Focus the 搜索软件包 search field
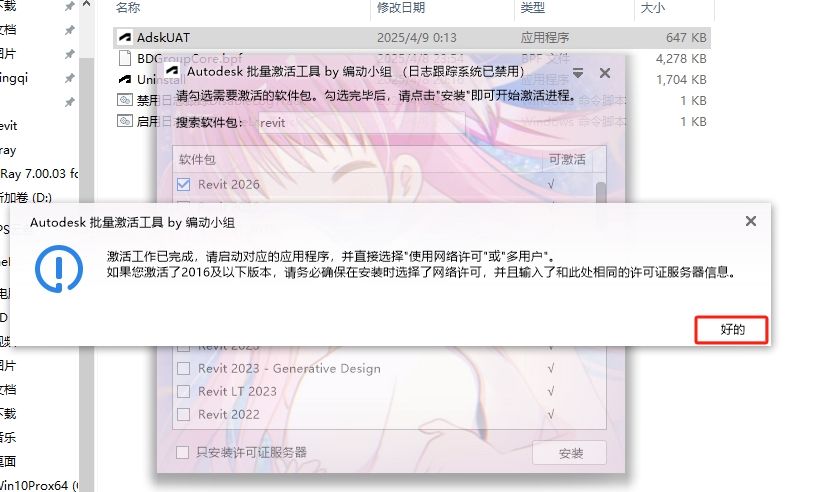The image size is (817, 492). [x=362, y=123]
